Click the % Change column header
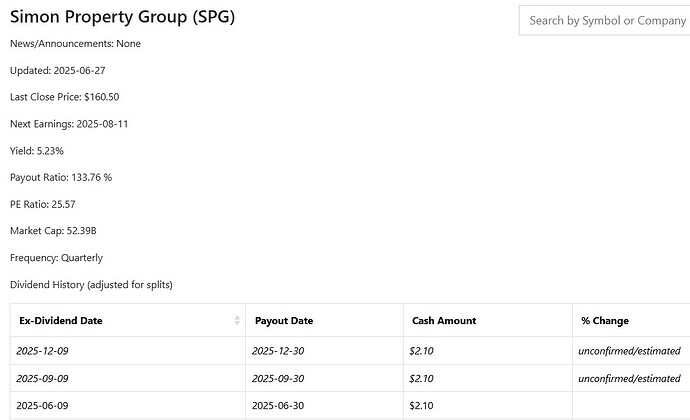 pyautogui.click(x=631, y=321)
